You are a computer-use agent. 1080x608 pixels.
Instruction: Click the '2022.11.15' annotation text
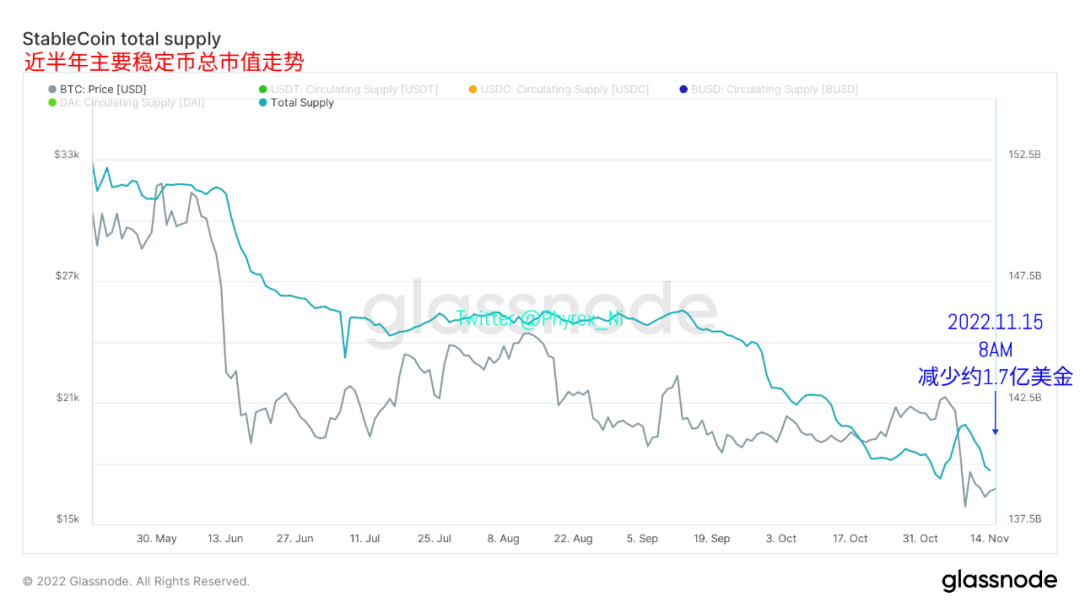pyautogui.click(x=995, y=322)
